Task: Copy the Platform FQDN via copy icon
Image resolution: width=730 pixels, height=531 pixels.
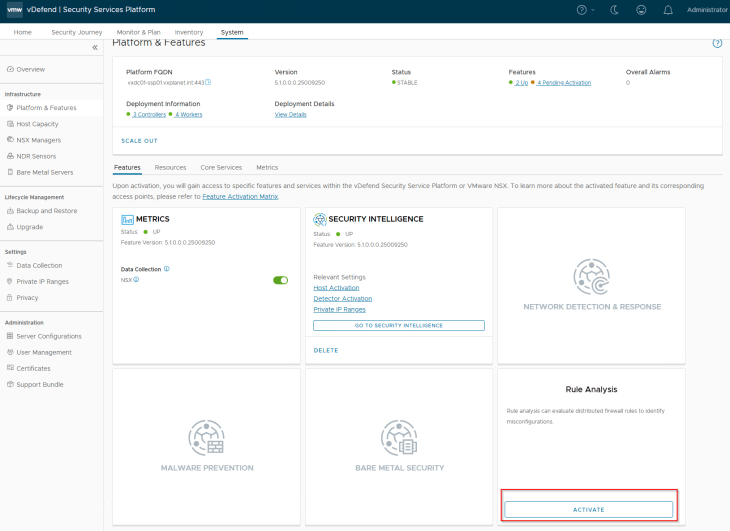Action: click(x=208, y=82)
